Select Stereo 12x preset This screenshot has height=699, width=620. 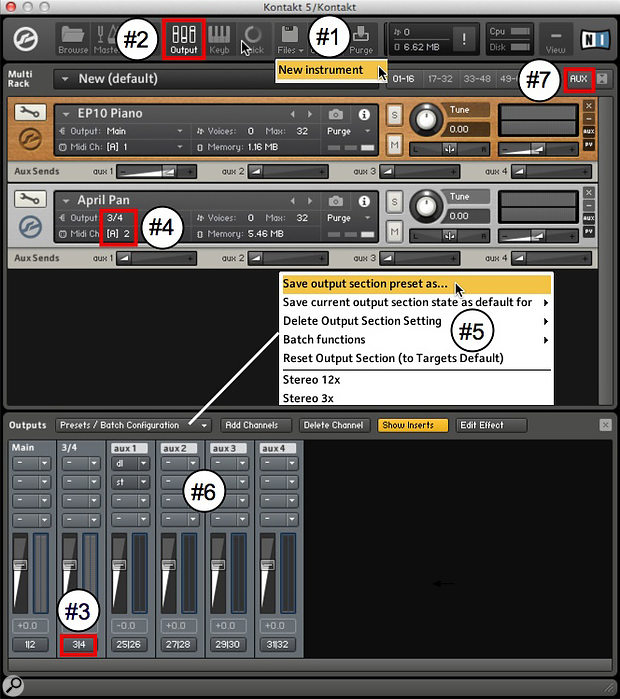click(417, 380)
